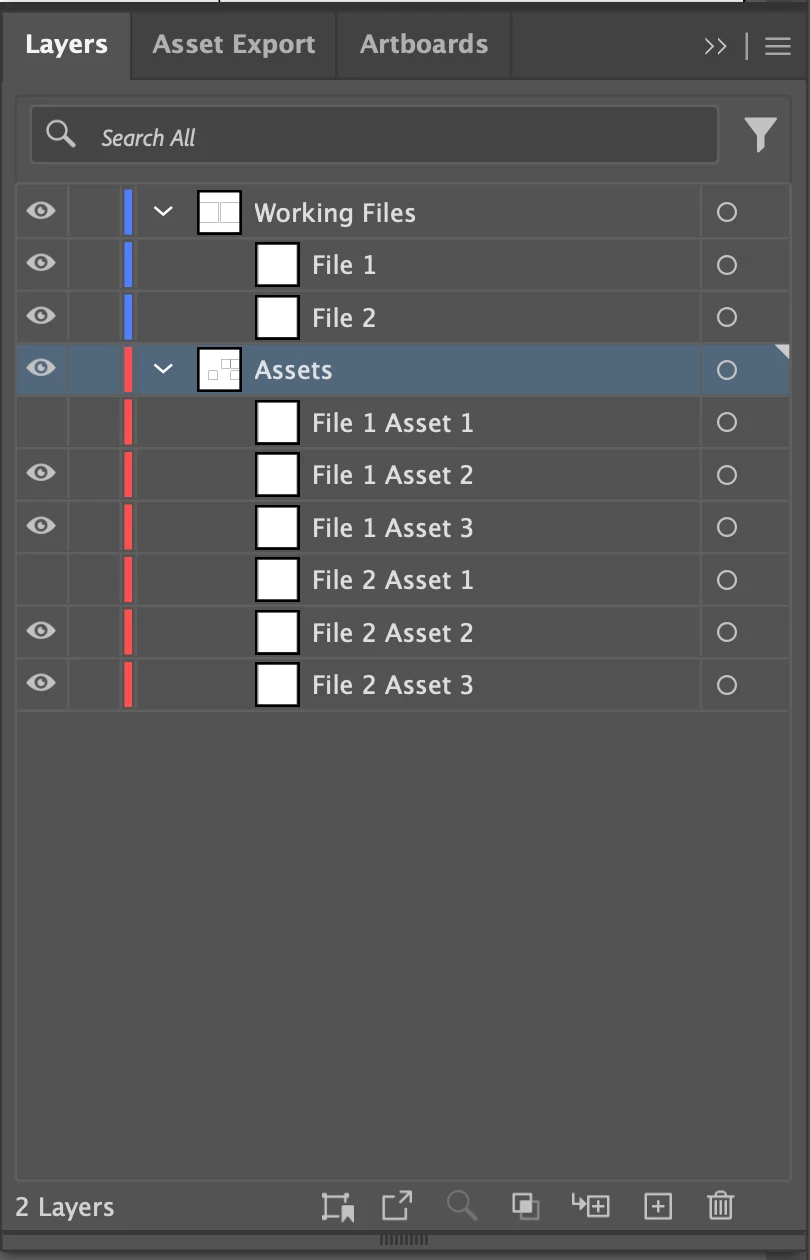810x1260 pixels.
Task: Expand hidden panel tabs with double-arrow
Action: point(715,46)
